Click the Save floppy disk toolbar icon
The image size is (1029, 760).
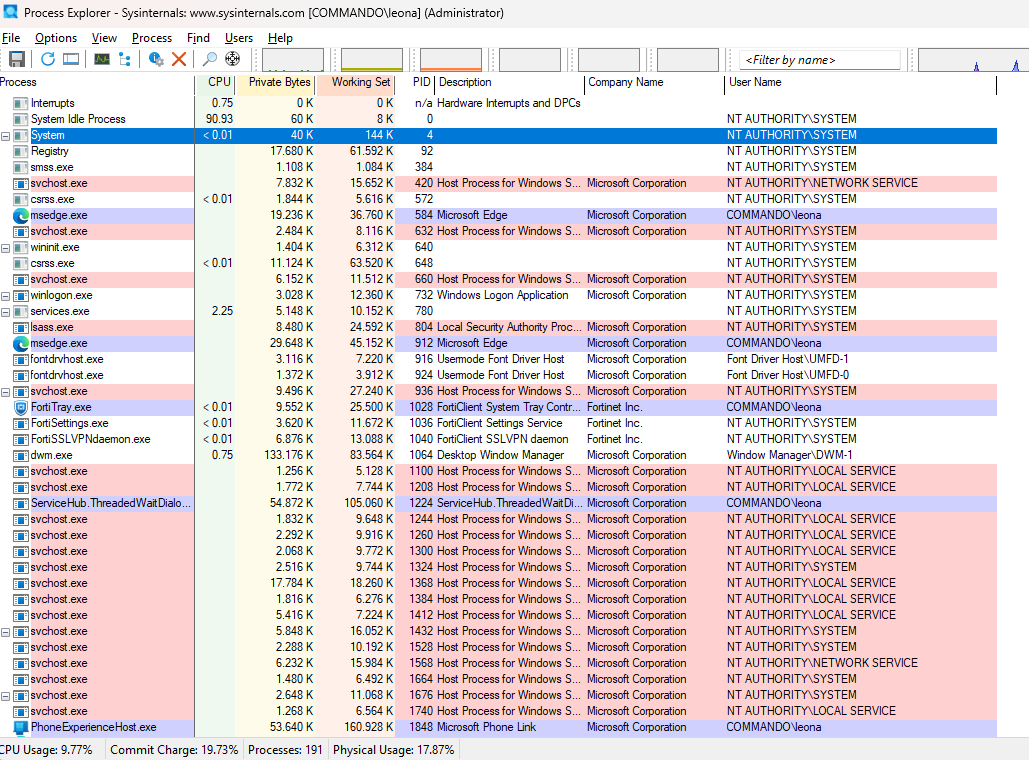coord(15,60)
